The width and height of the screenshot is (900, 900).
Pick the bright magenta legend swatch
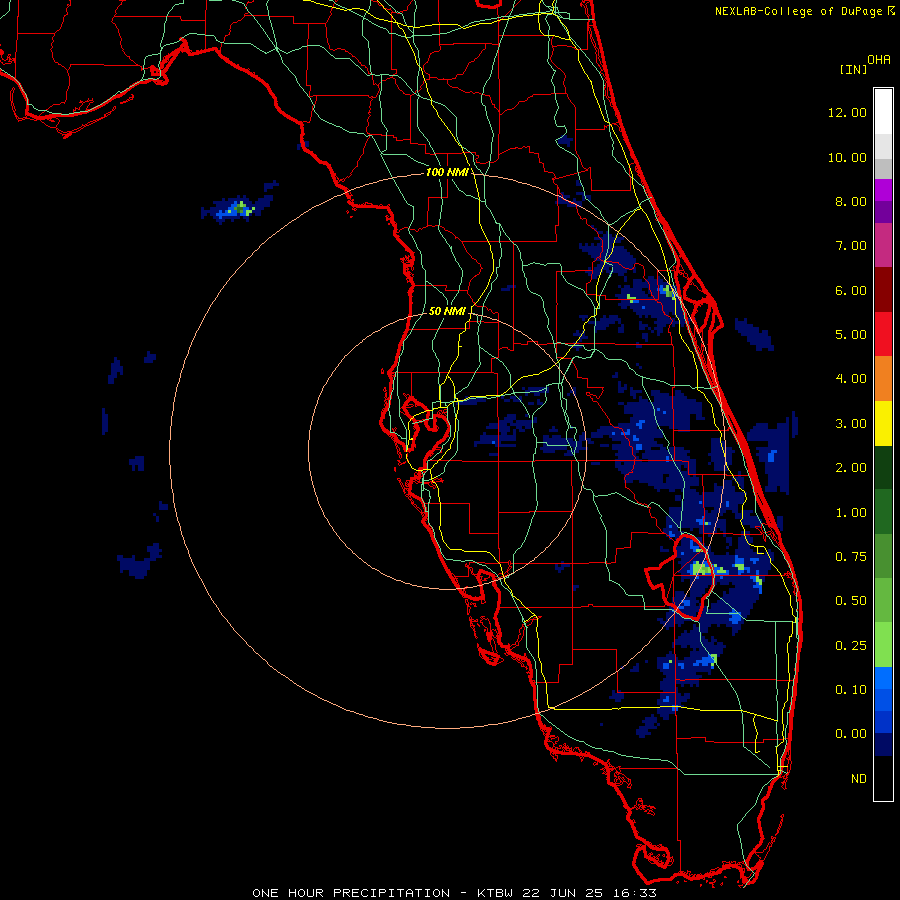point(883,190)
